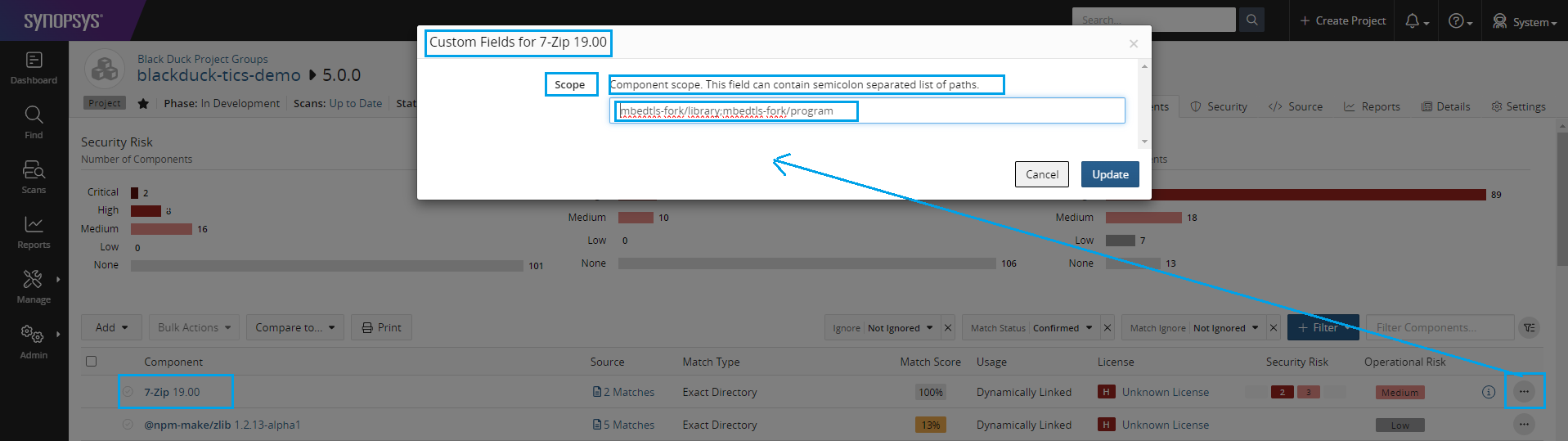Open the Dashboard from sidebar

coord(34,68)
